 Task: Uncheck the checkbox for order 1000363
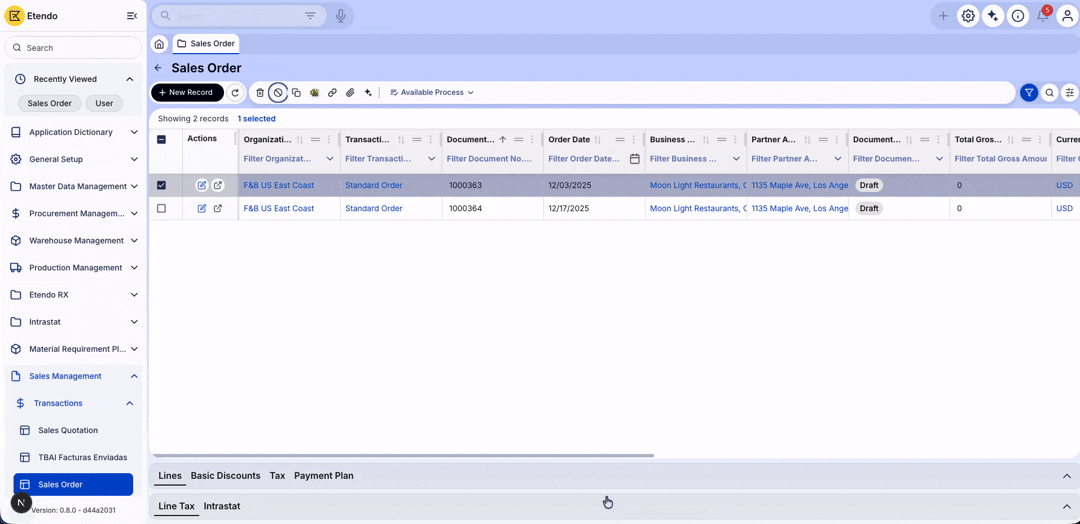click(161, 185)
